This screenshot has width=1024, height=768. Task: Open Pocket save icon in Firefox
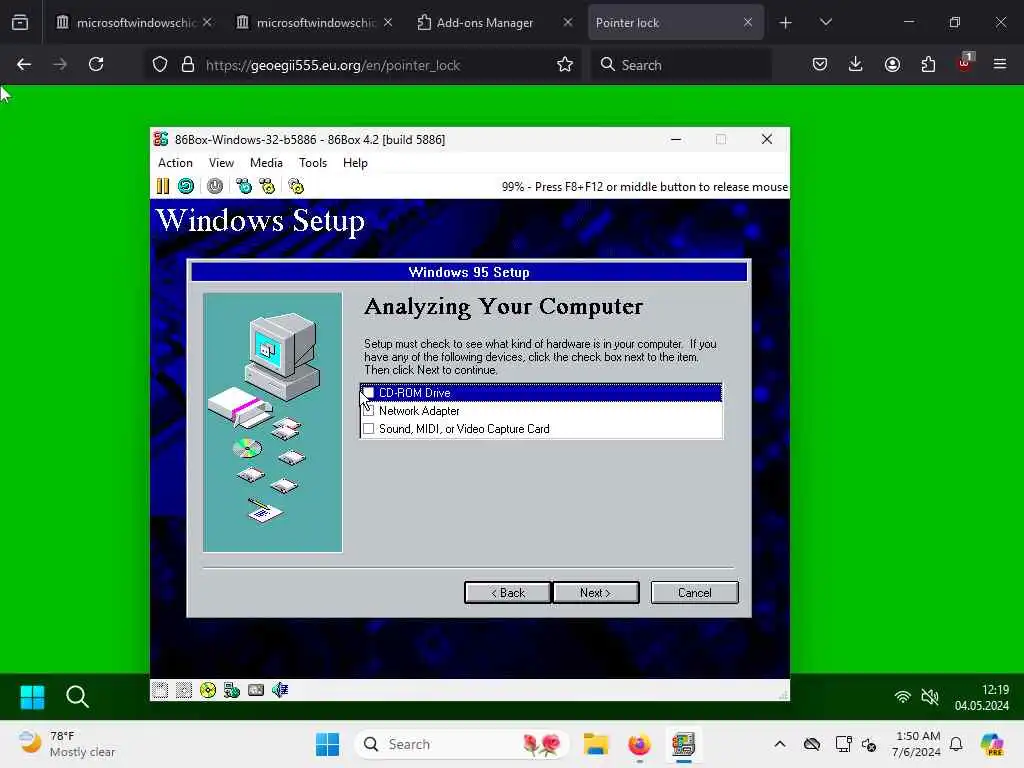[x=820, y=64]
